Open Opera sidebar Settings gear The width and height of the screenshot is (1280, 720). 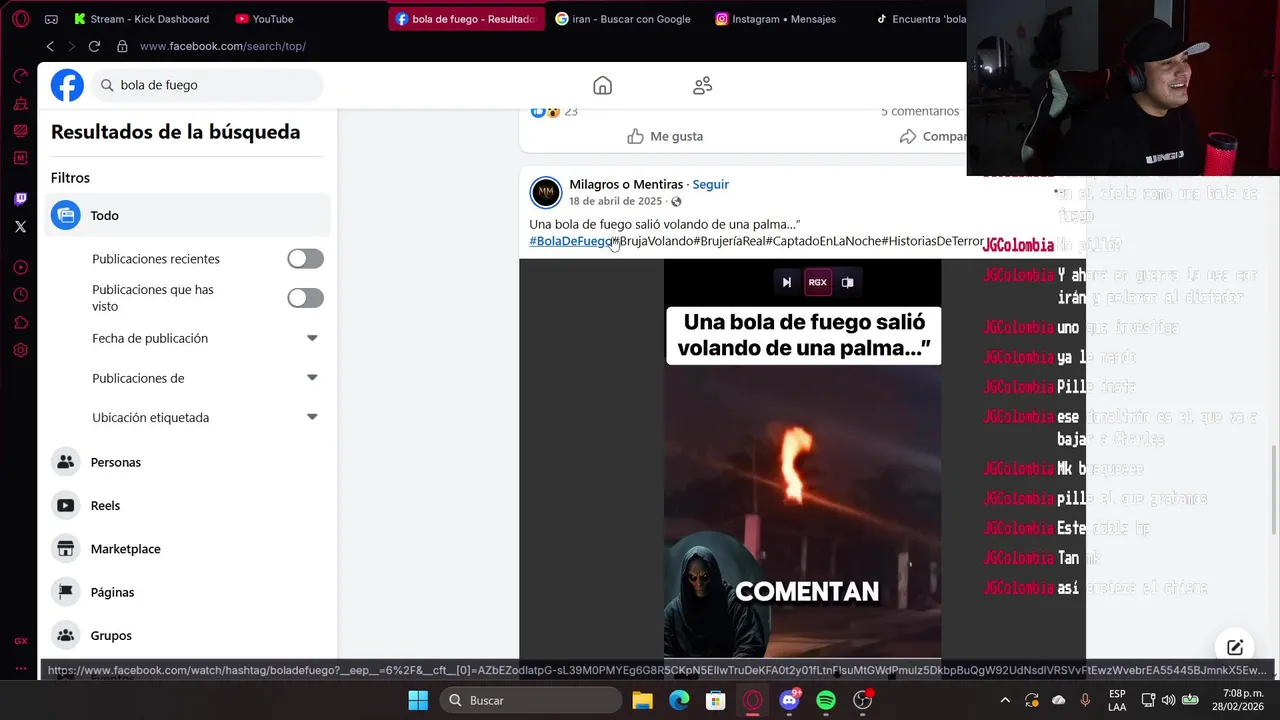pos(20,350)
